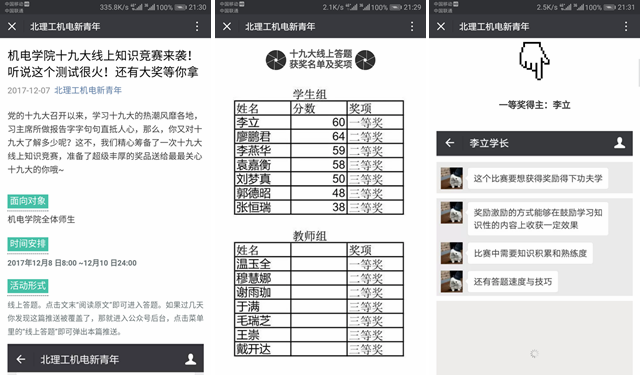Open overflow menu in the right screen
Screen dimensions: 640x375
pos(626,27)
